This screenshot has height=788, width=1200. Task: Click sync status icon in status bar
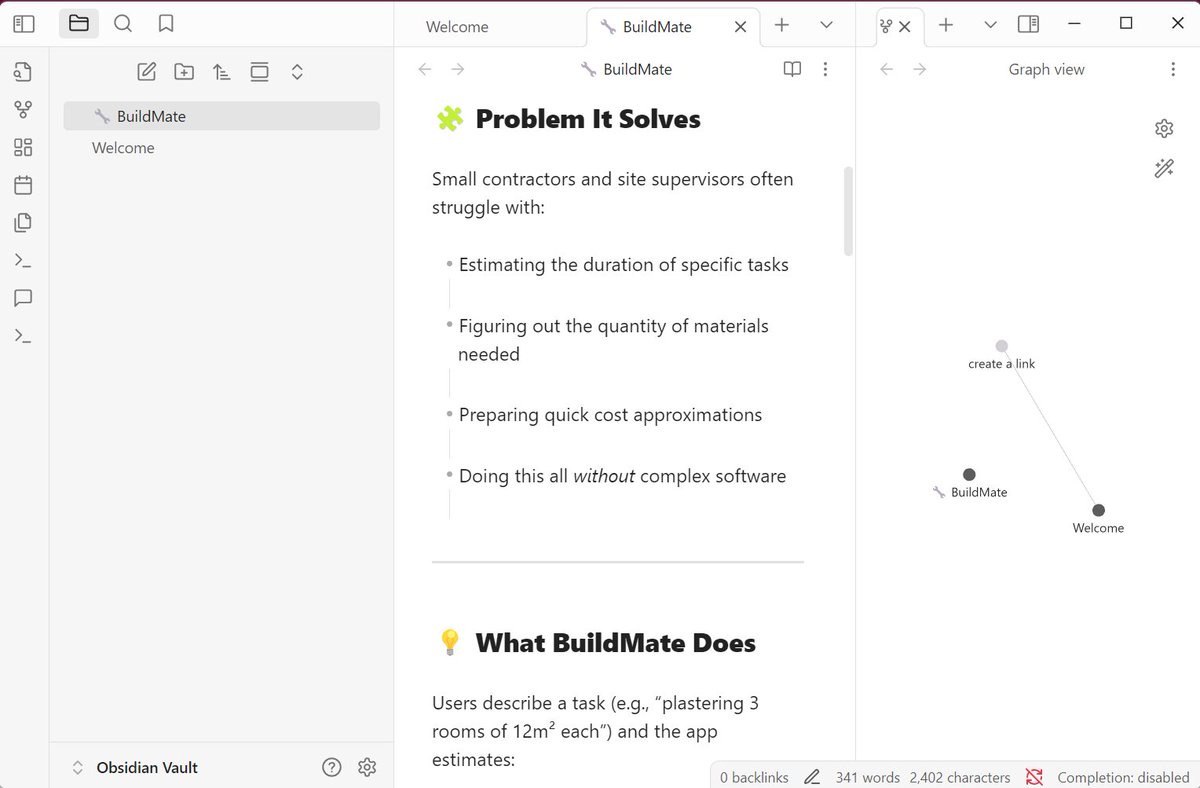pos(1034,777)
